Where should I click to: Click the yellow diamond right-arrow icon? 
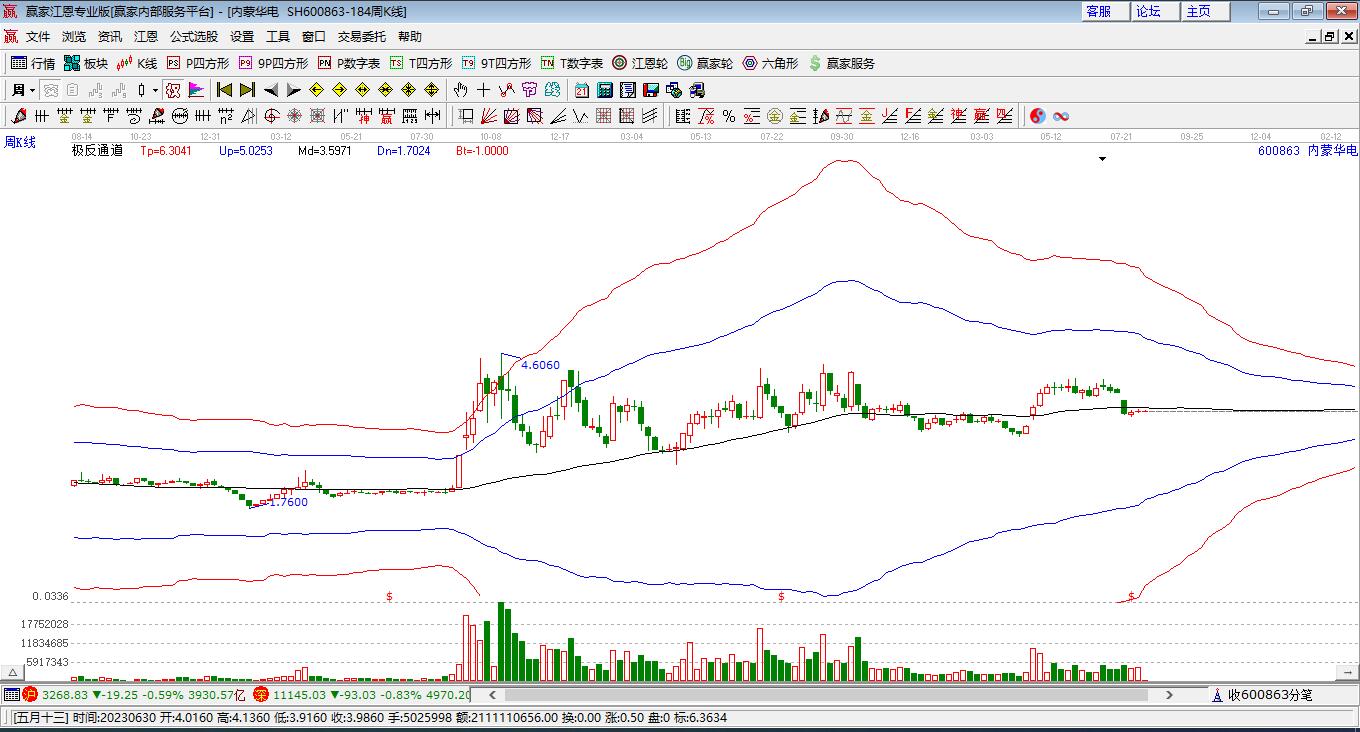pyautogui.click(x=340, y=90)
